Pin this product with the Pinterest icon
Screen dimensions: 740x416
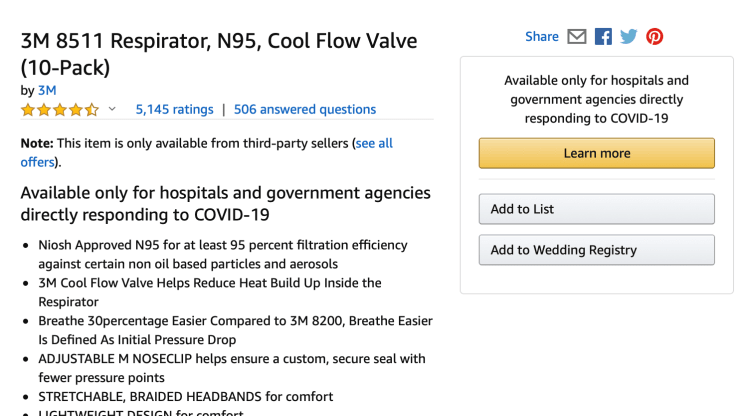point(655,36)
